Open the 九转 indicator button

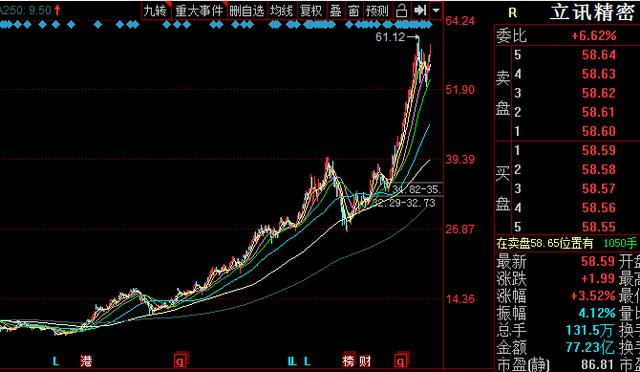[x=155, y=11]
